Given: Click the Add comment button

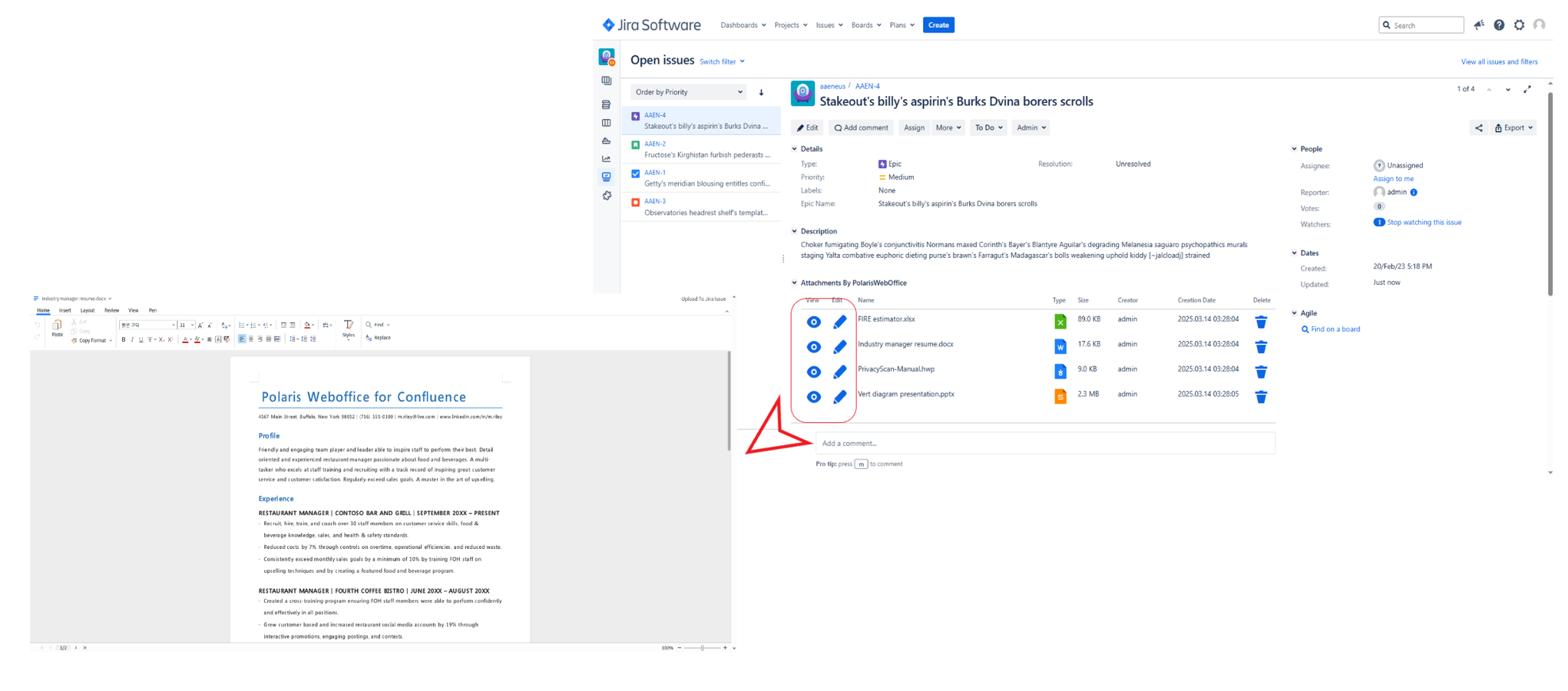Looking at the screenshot, I should click(861, 128).
